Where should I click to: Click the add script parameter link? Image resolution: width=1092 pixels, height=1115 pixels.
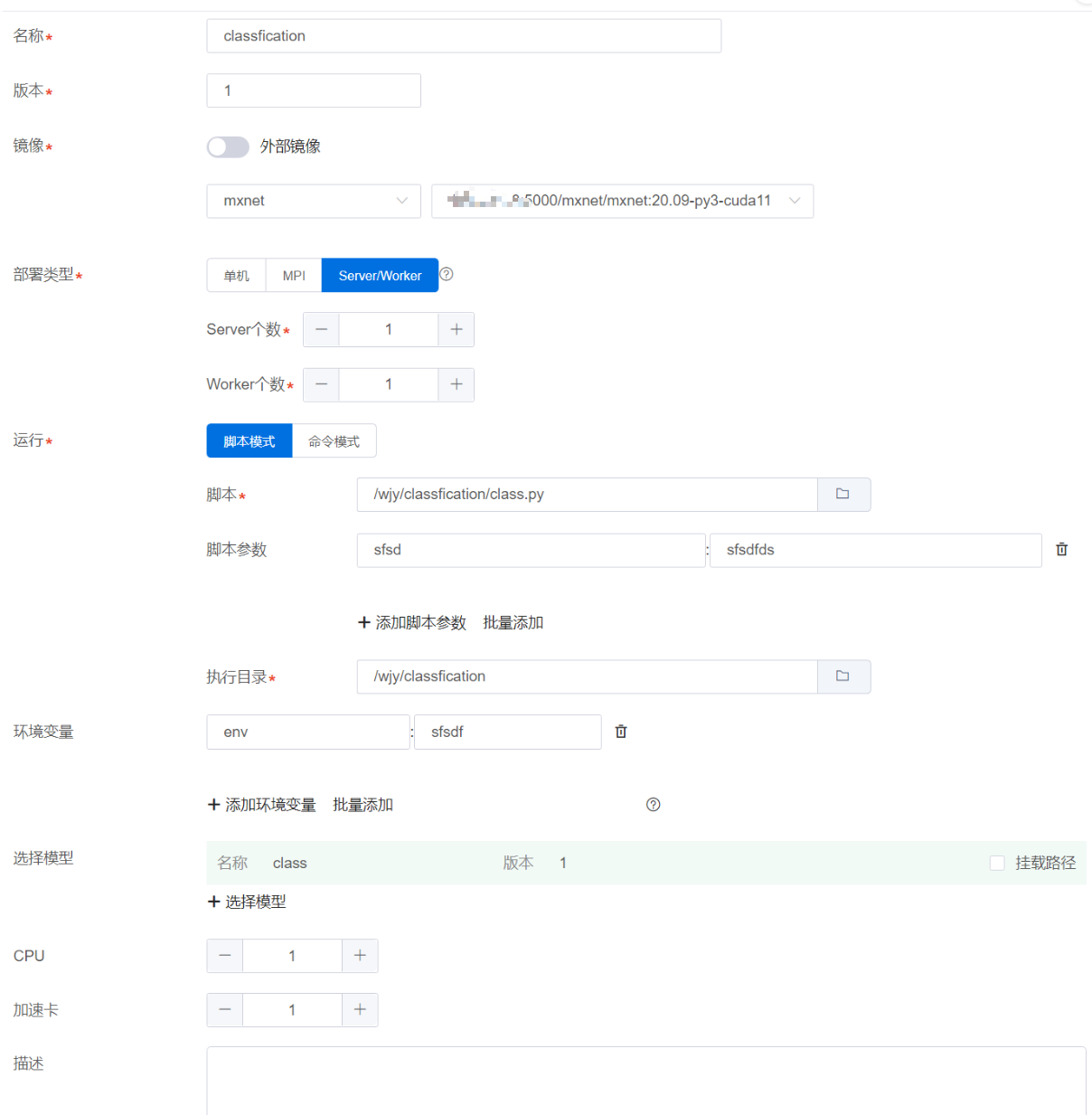[x=412, y=623]
